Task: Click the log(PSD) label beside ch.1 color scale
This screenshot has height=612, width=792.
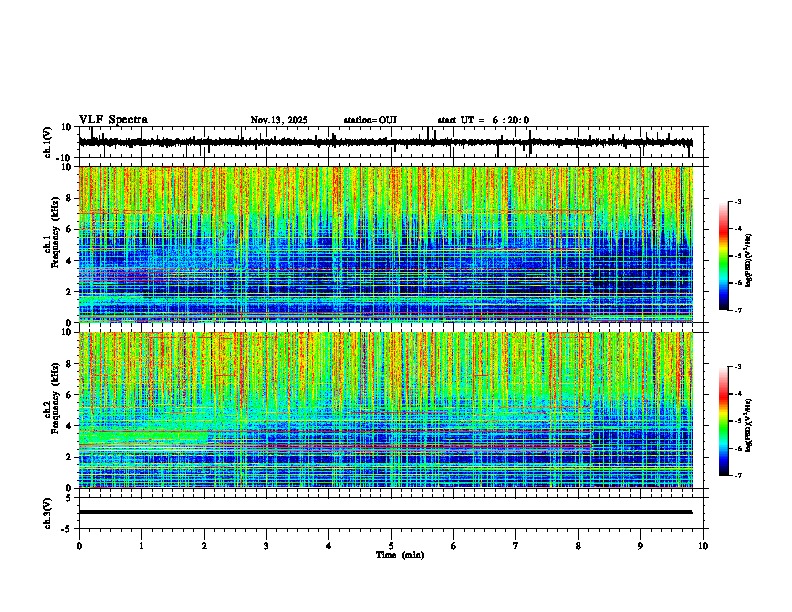Action: pos(748,260)
